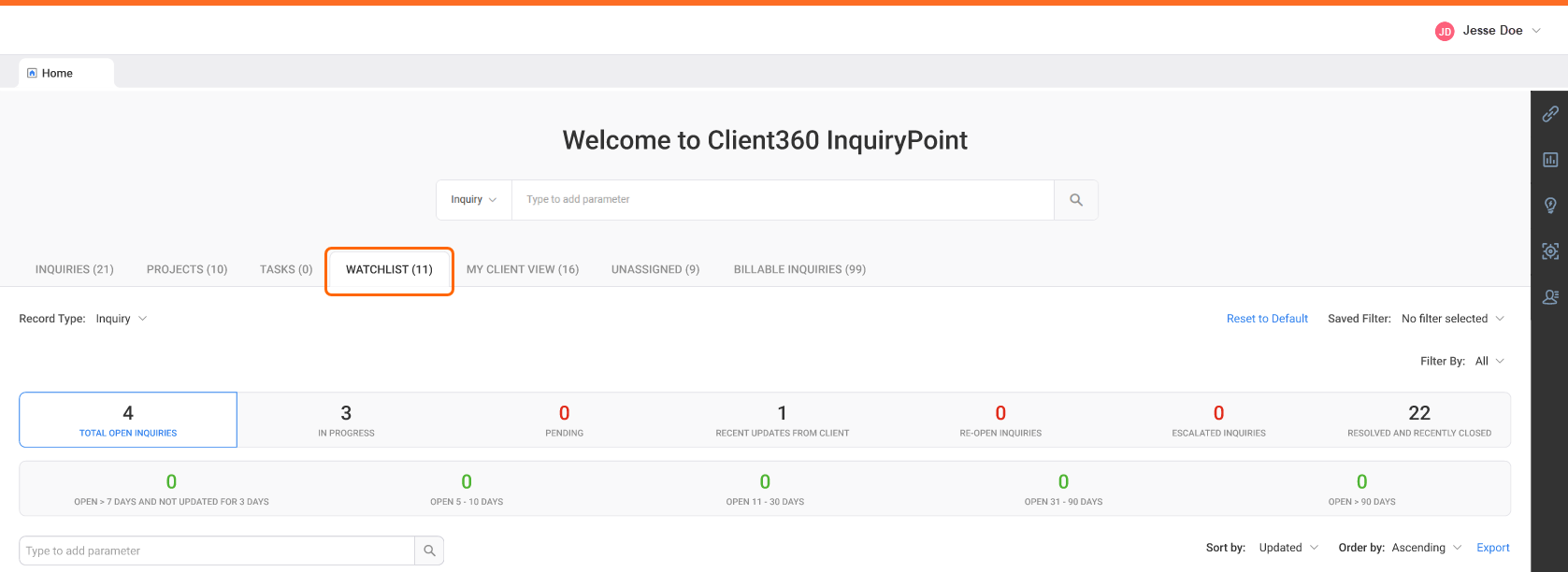The height and width of the screenshot is (572, 1568).
Task: Select the Open > 90 Days card
Action: (1361, 489)
